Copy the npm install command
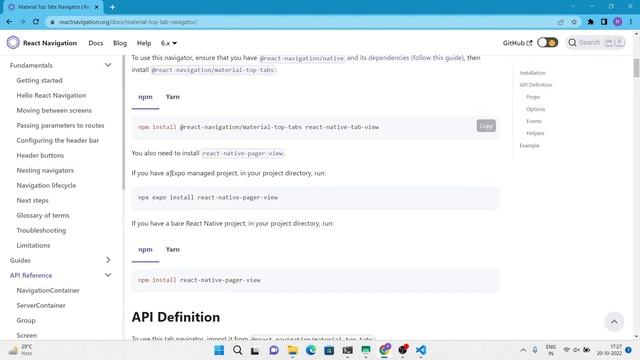 [486, 126]
